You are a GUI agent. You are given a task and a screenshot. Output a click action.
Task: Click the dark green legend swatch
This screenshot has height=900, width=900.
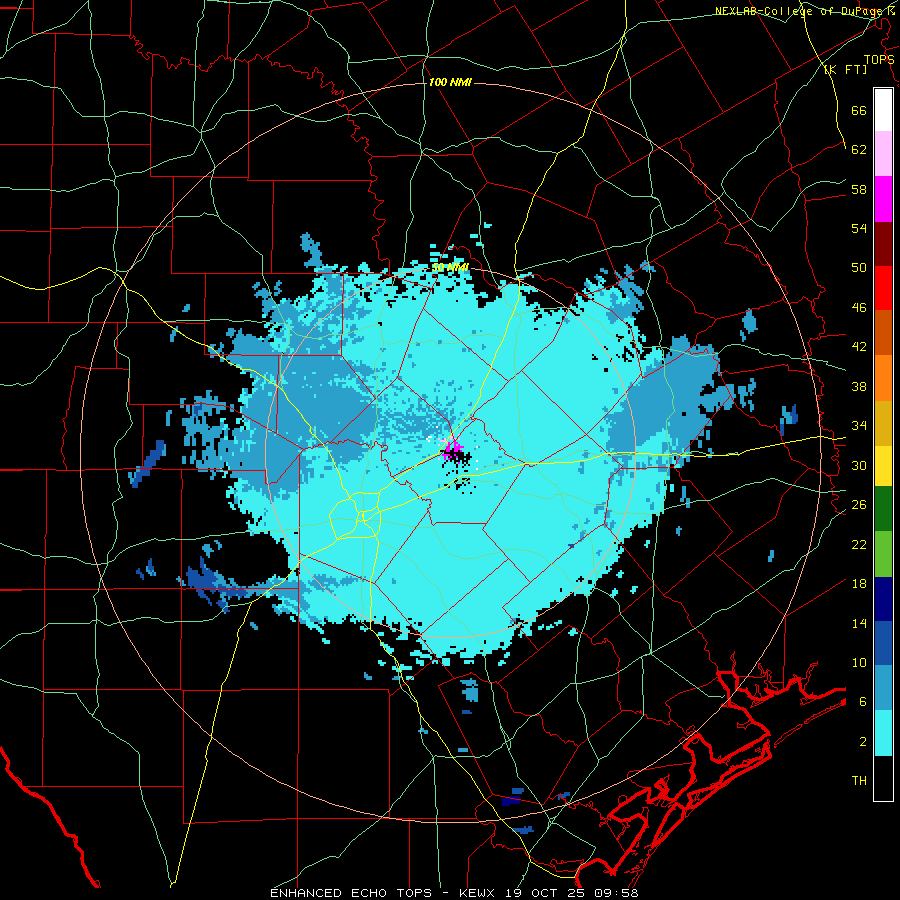[883, 509]
